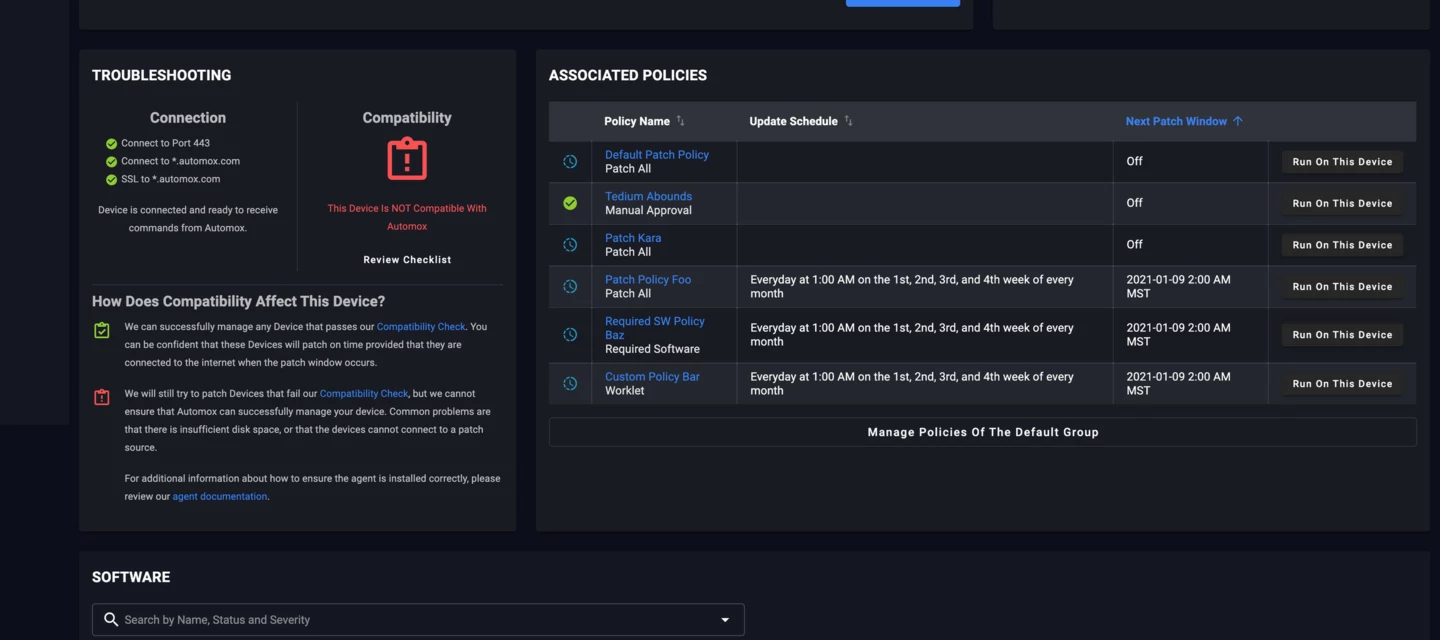Open the Required SW Policy Baz link
This screenshot has width=1440, height=640.
tap(655, 328)
